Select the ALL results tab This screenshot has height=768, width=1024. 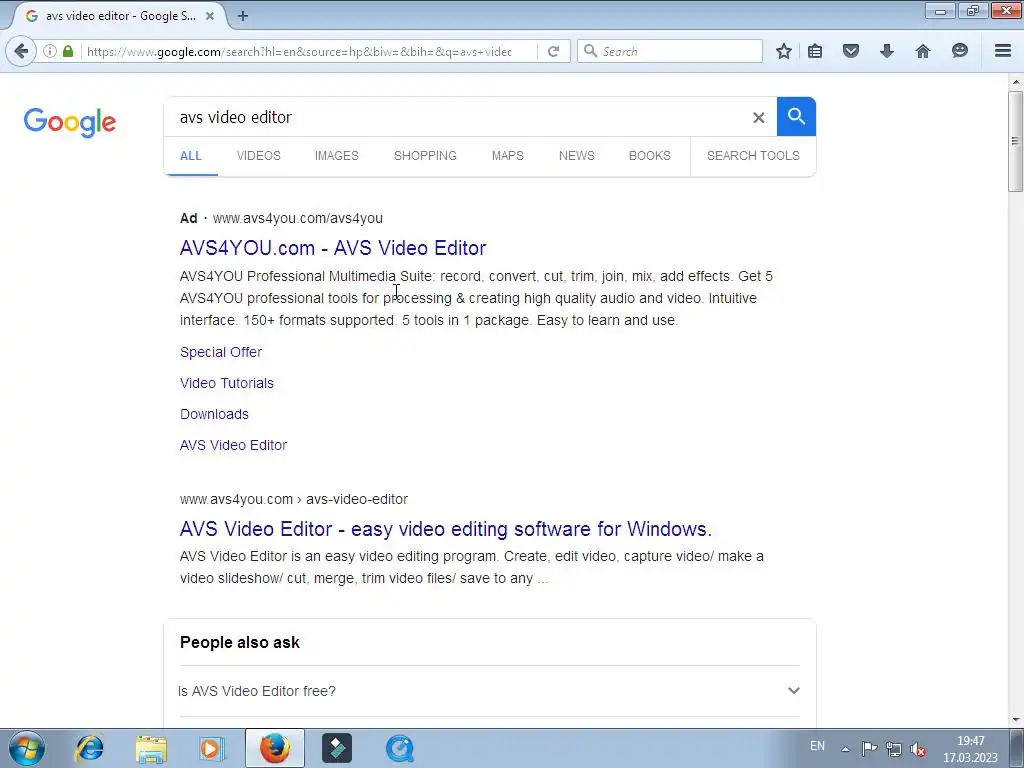point(191,156)
